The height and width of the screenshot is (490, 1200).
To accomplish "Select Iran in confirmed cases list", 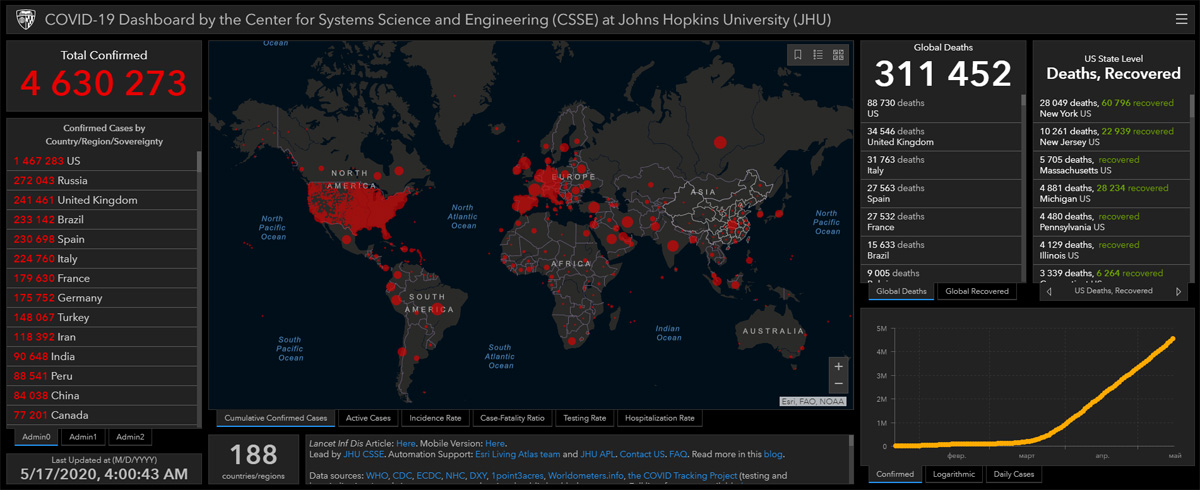I will click(103, 337).
